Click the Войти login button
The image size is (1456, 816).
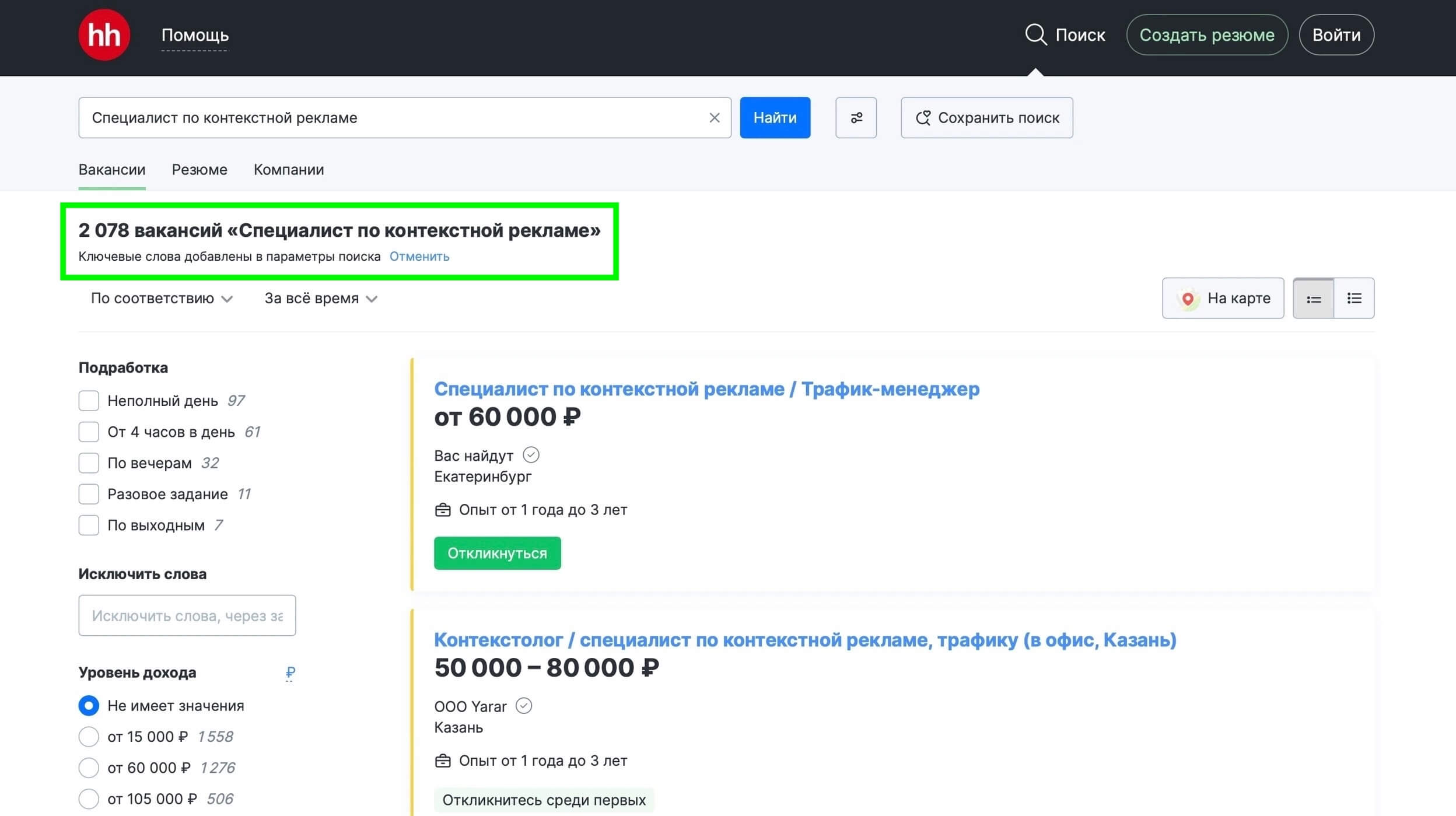click(x=1336, y=35)
